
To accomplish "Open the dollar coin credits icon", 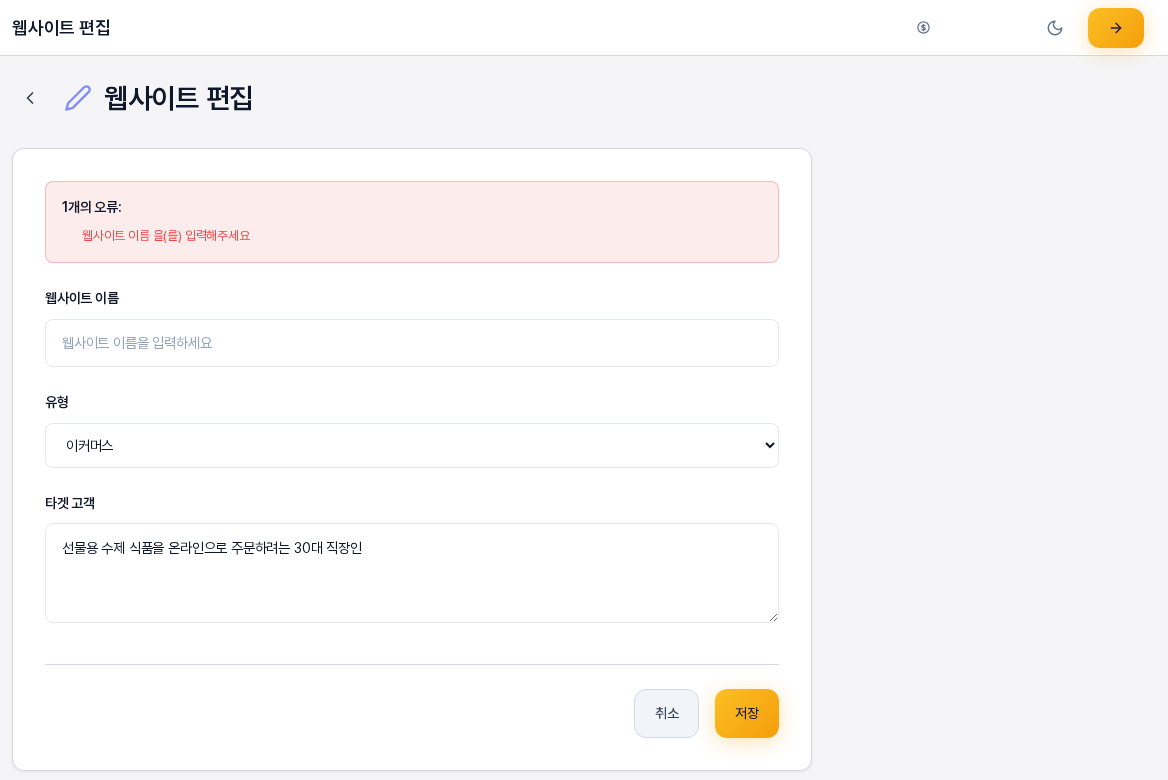I will [x=923, y=28].
